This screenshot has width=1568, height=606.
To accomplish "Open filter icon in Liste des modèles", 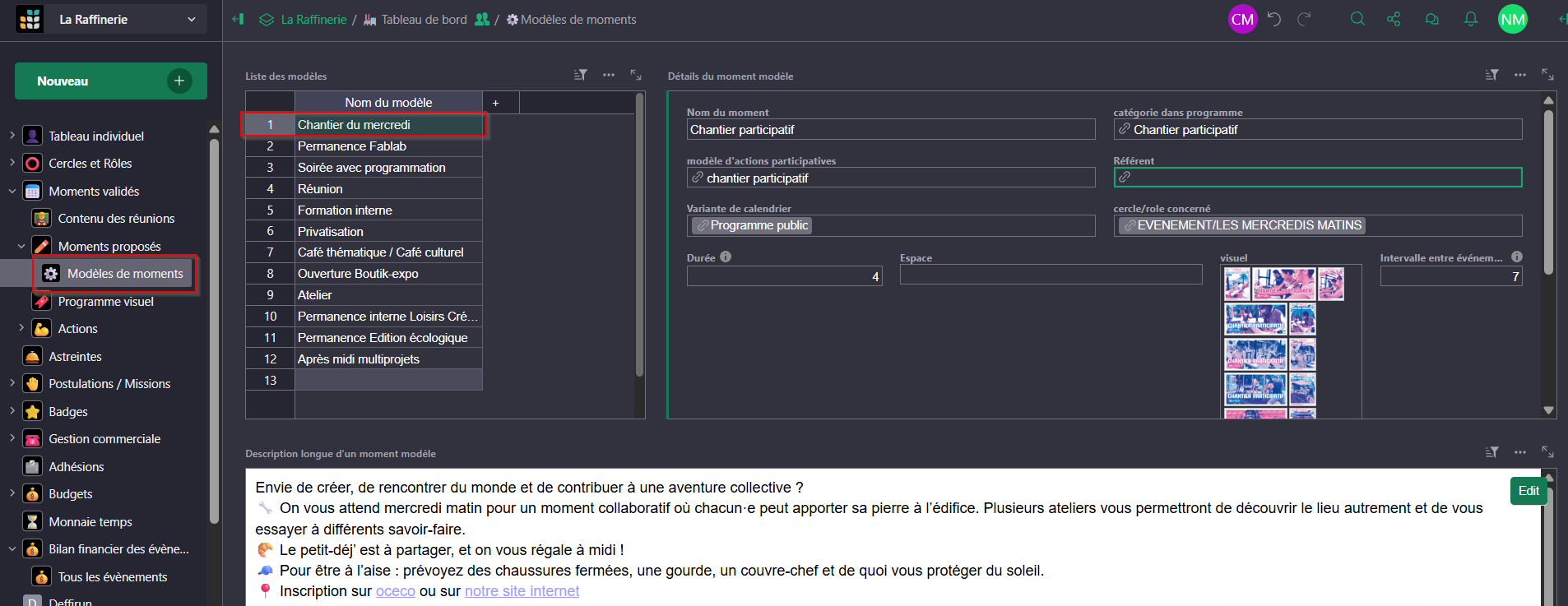I will 581,75.
